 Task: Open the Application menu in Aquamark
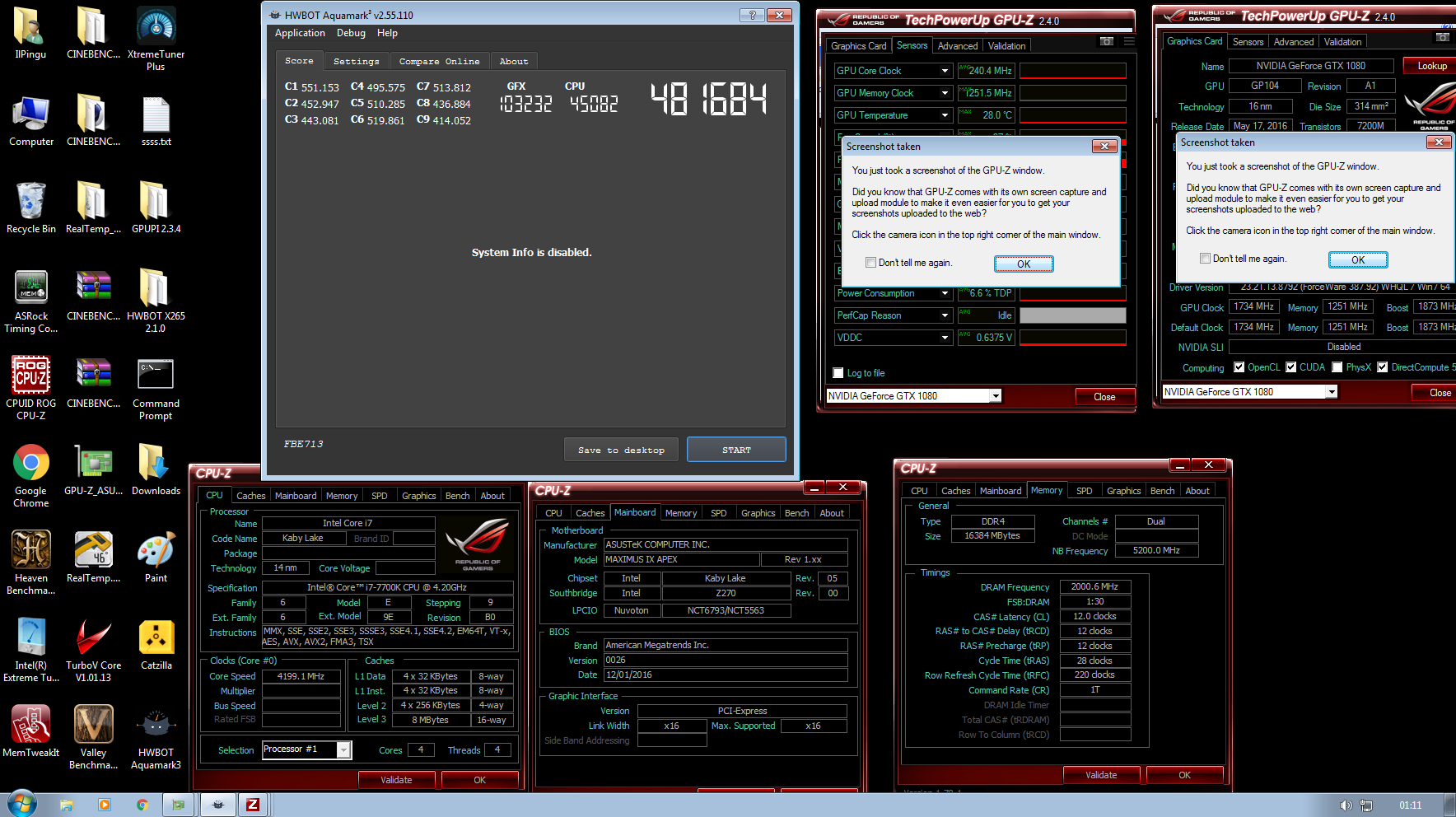coord(300,33)
